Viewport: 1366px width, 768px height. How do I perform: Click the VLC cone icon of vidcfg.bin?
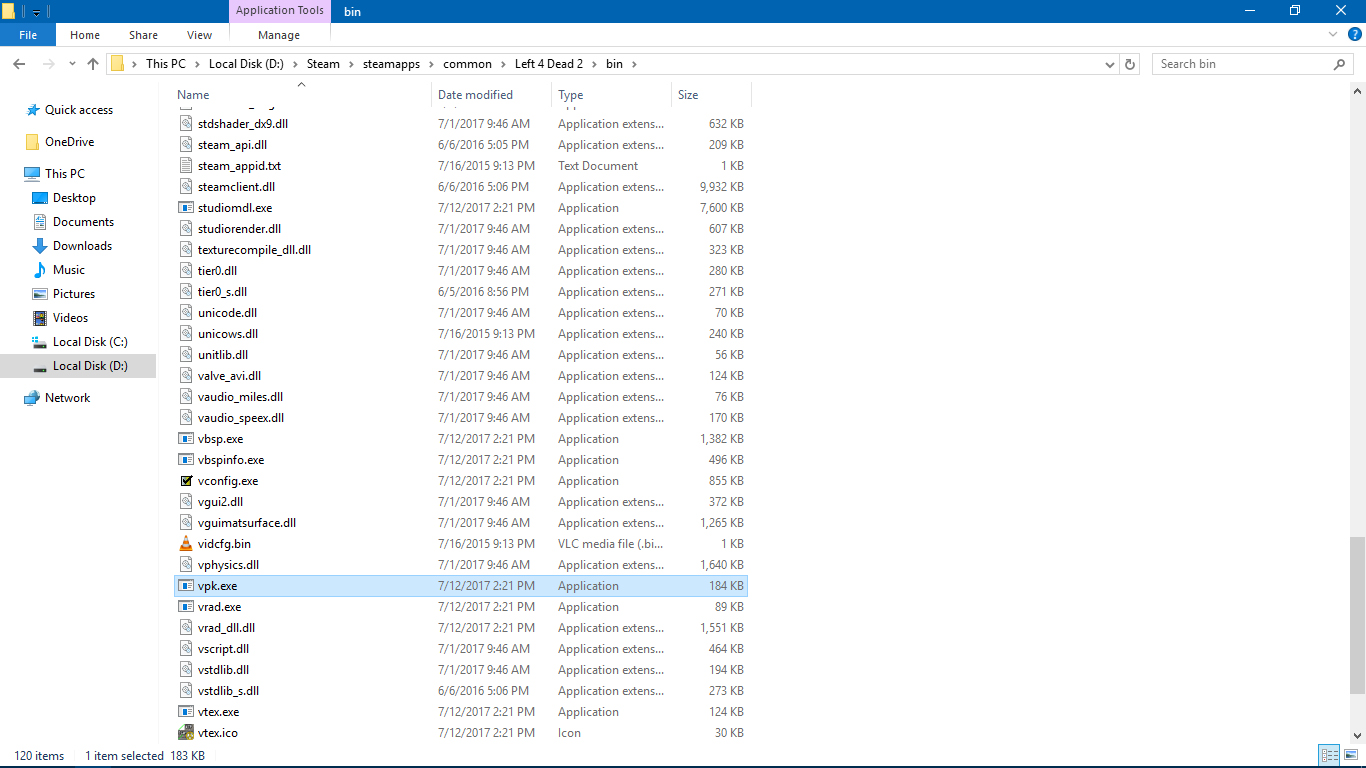pos(185,544)
